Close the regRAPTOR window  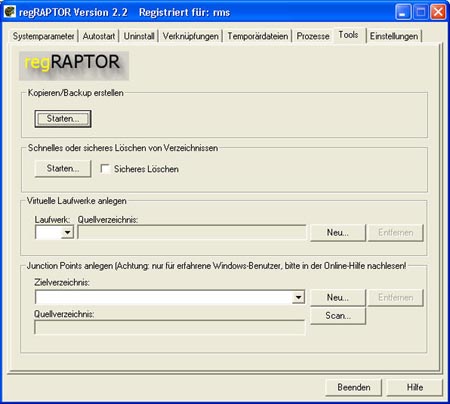pos(438,12)
